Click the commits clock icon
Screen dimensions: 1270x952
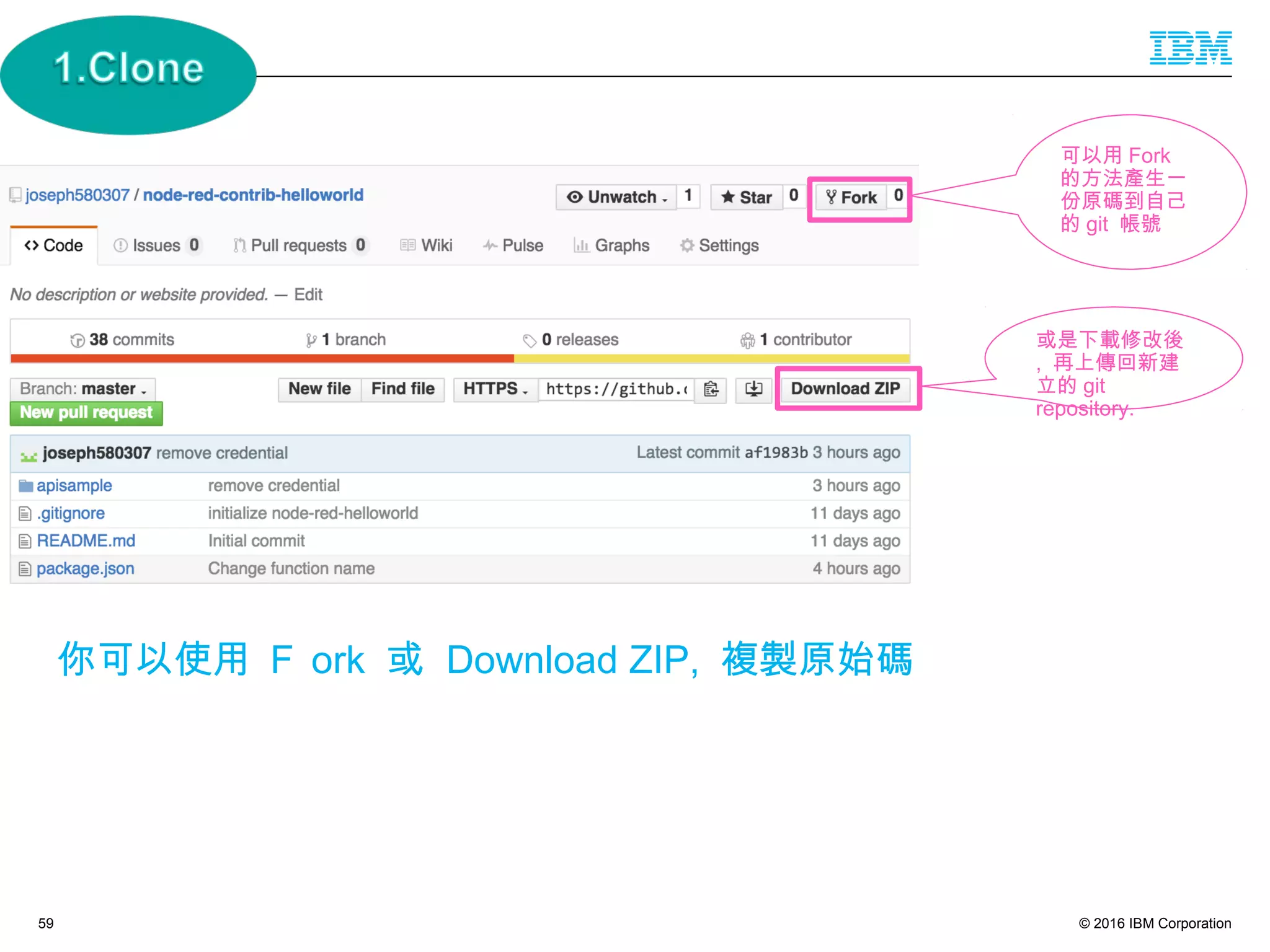click(x=78, y=340)
